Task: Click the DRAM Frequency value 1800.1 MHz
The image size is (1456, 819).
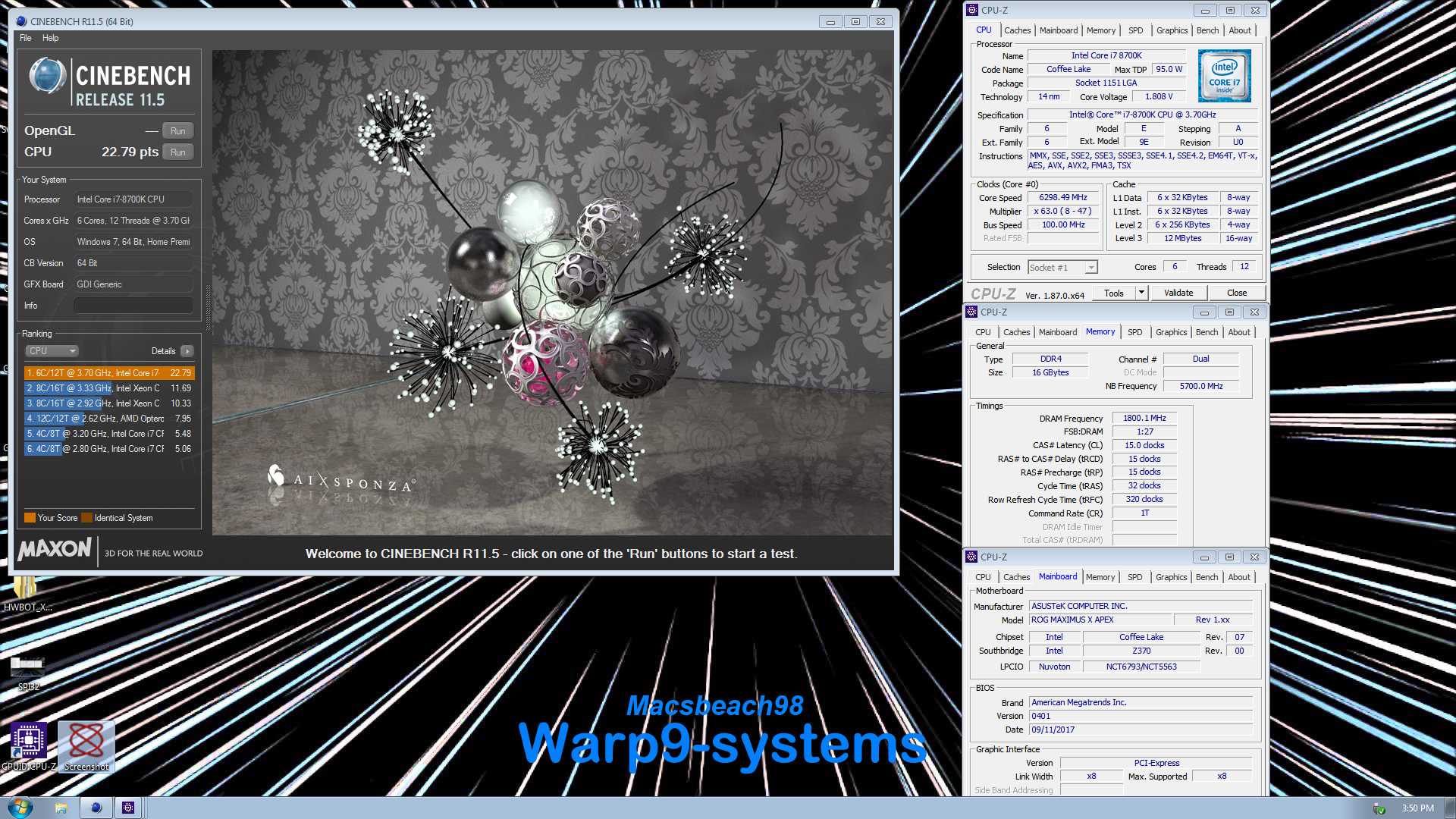Action: [x=1144, y=418]
